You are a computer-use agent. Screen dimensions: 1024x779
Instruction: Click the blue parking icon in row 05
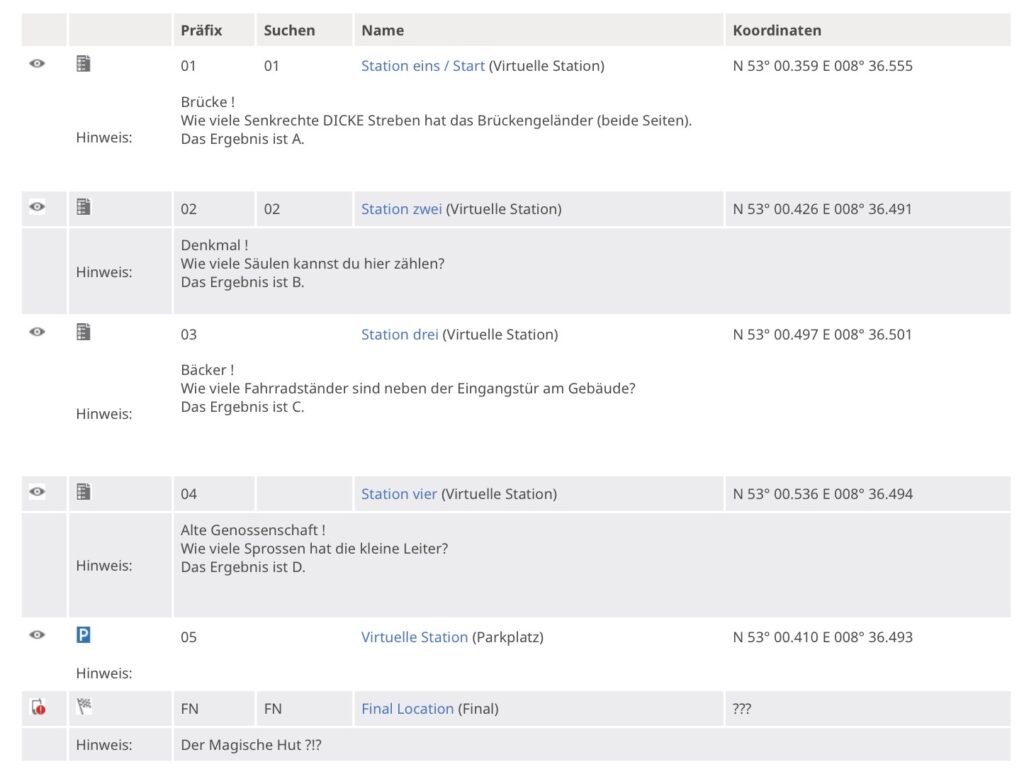[84, 635]
